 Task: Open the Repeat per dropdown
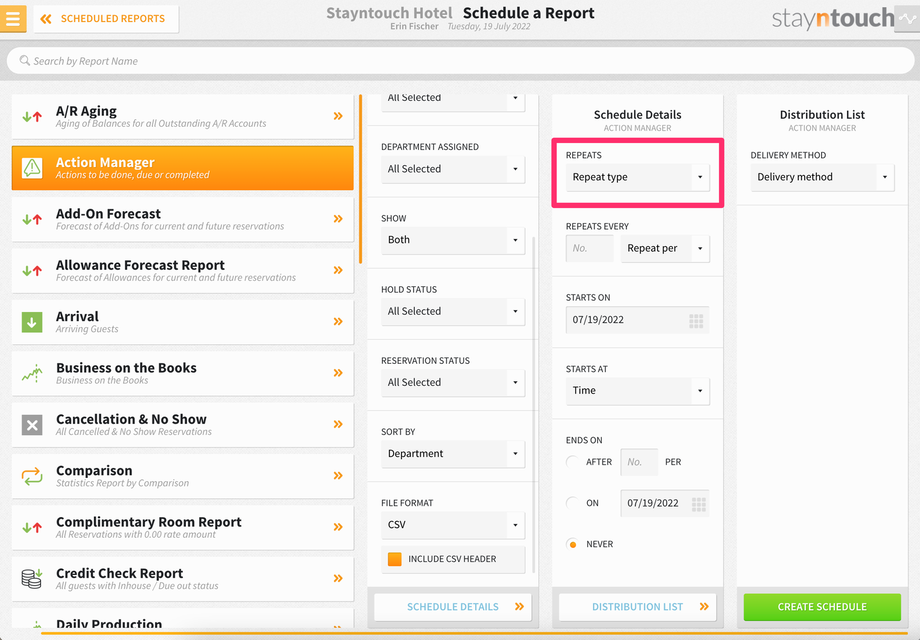click(665, 249)
